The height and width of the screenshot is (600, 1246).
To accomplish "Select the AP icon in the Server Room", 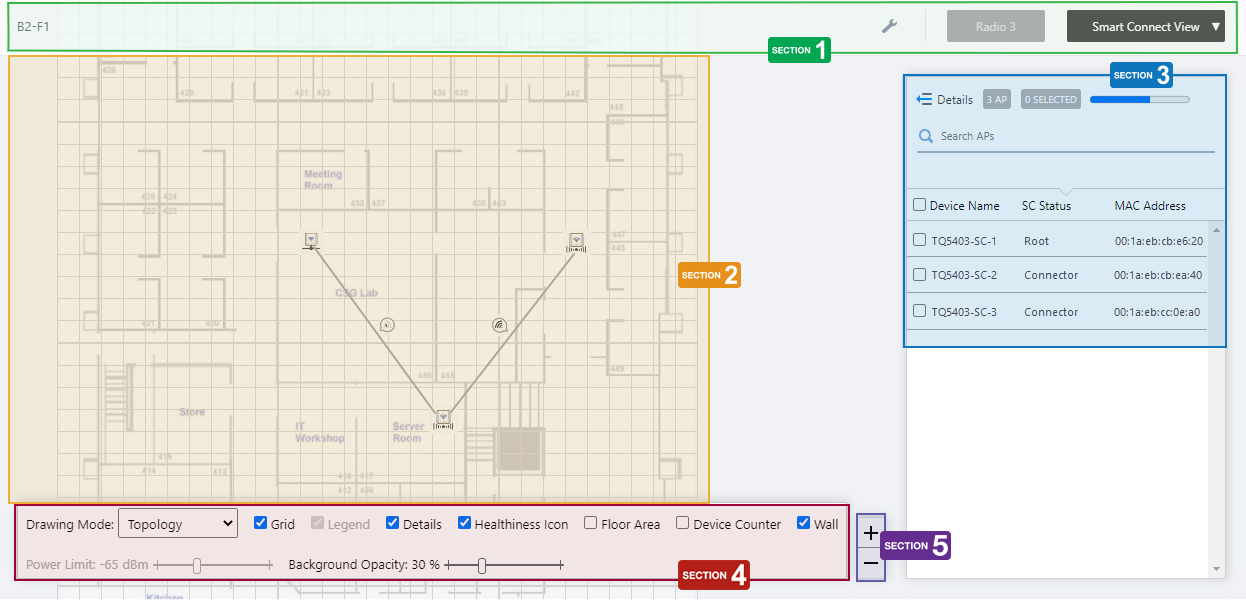I will pyautogui.click(x=443, y=418).
